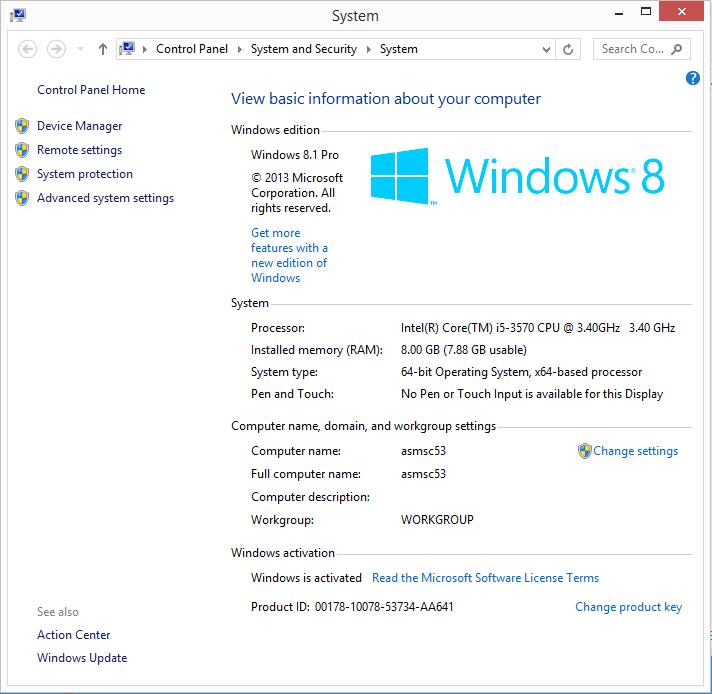This screenshot has width=712, height=694.
Task: Open System protection
Action: (x=85, y=174)
